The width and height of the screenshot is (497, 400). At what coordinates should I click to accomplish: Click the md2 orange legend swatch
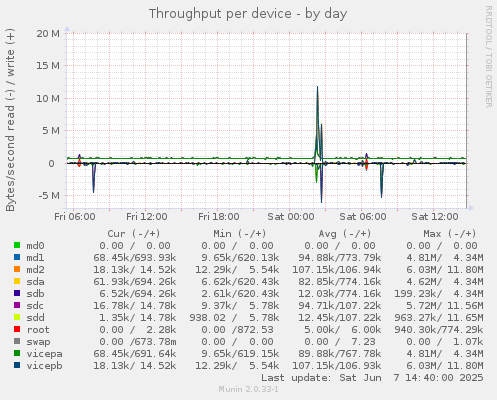coord(17,269)
